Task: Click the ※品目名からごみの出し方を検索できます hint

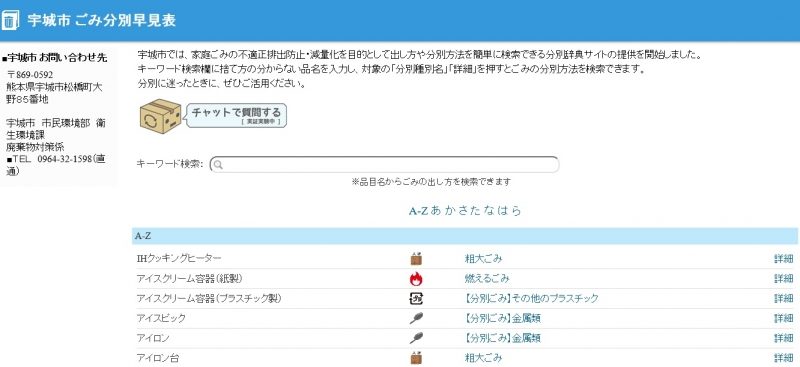Action: point(431,182)
